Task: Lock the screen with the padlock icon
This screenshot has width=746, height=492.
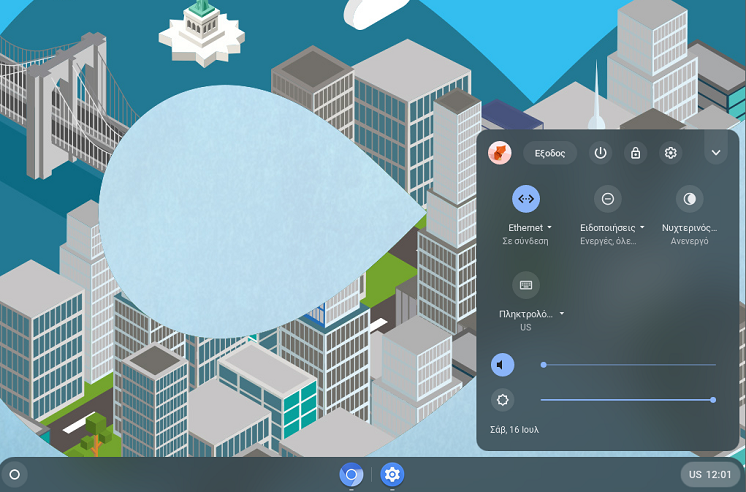Action: click(635, 153)
